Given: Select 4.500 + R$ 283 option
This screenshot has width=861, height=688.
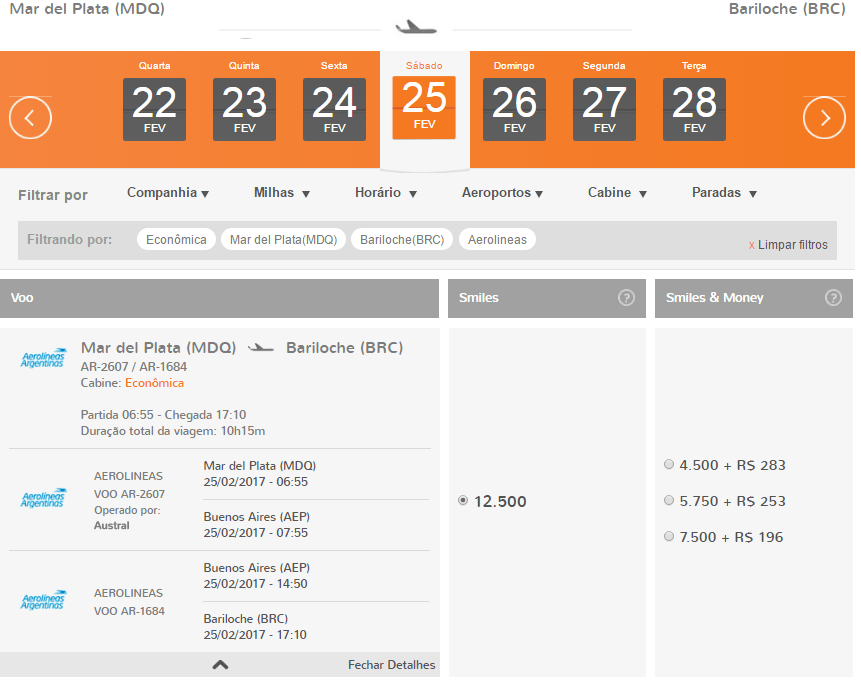Looking at the screenshot, I should (669, 464).
